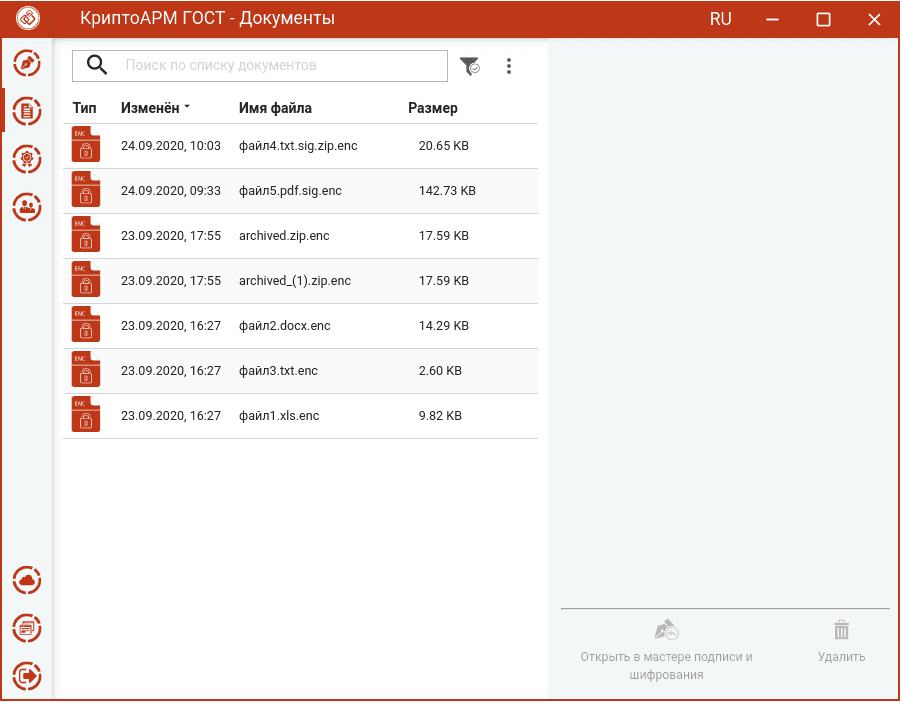Select file name файл3.txt.enc
Image resolution: width=902 pixels, height=702 pixels.
(x=278, y=371)
